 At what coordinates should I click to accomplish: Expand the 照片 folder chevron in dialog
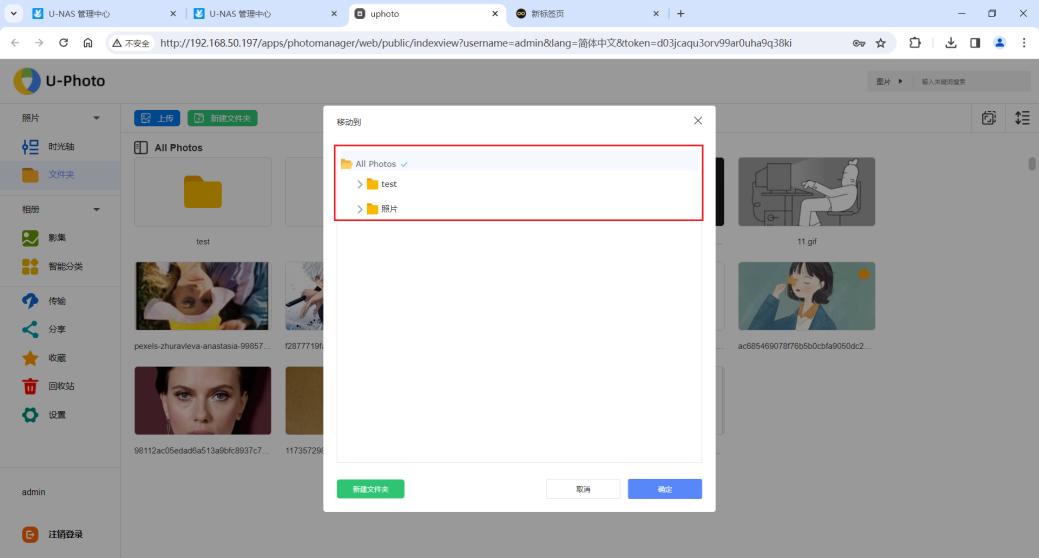360,209
